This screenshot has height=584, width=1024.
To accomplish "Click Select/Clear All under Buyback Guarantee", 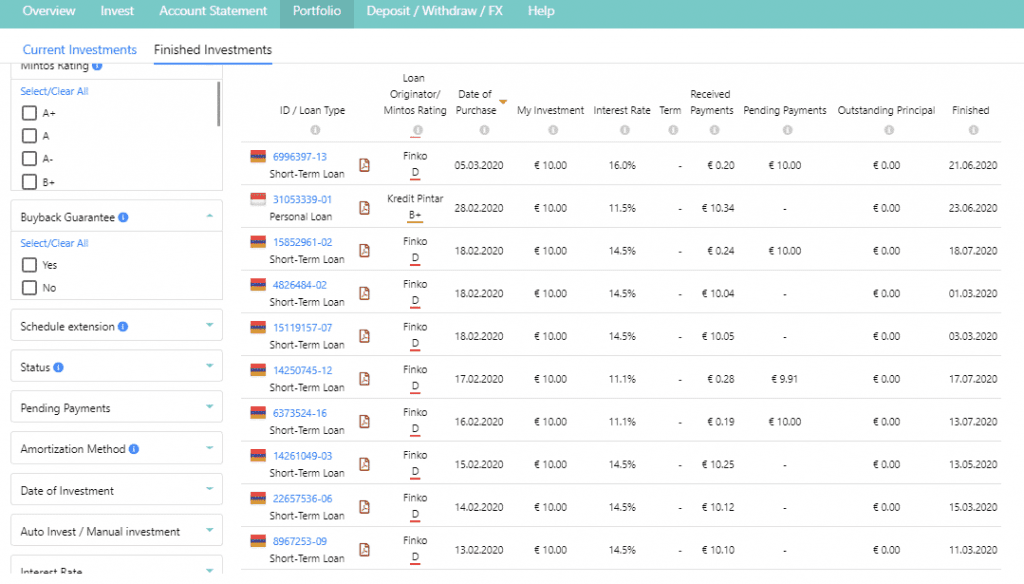I will coord(54,243).
